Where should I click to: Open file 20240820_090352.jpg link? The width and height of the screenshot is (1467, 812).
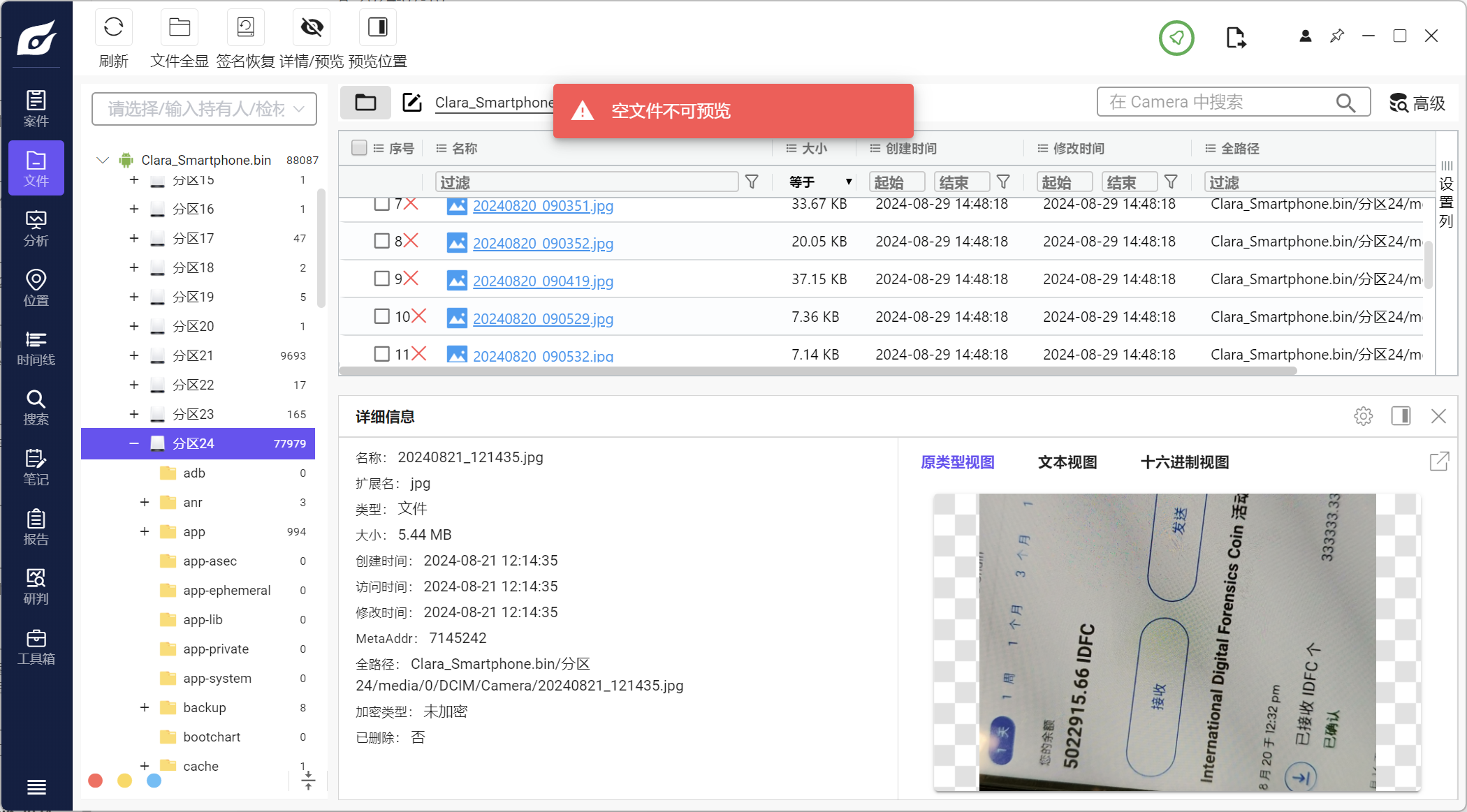[543, 243]
